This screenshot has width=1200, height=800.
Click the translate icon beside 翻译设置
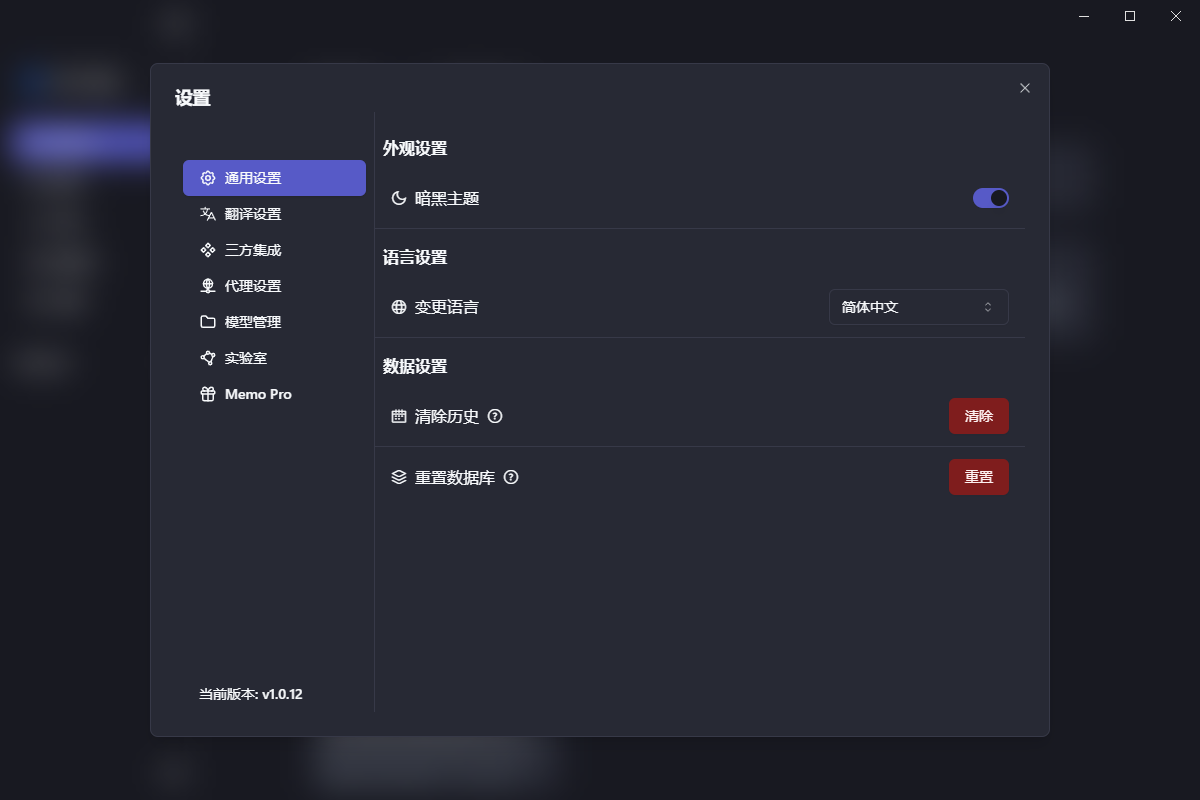click(x=208, y=214)
